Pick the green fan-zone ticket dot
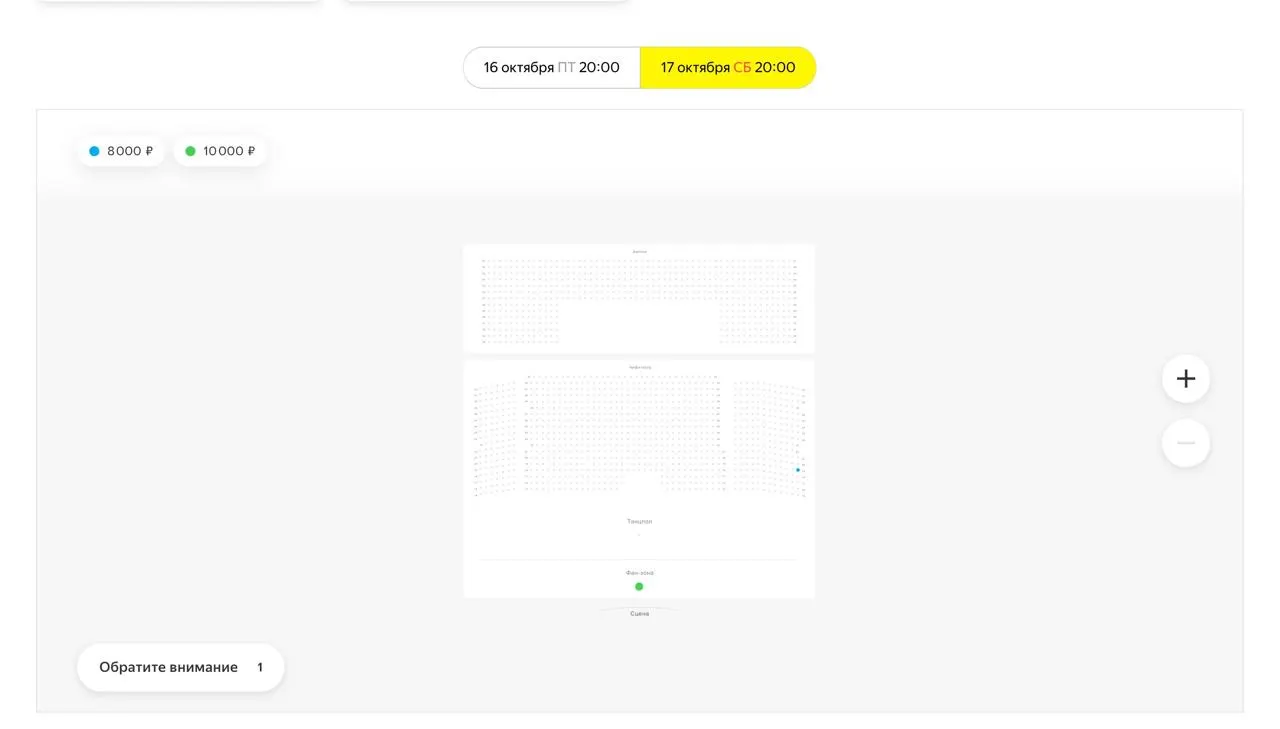This screenshot has height=729, width=1280. tap(639, 586)
